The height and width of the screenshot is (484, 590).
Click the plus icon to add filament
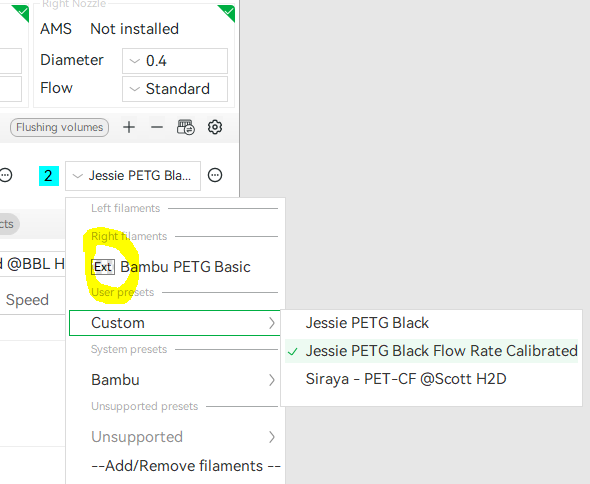(129, 127)
